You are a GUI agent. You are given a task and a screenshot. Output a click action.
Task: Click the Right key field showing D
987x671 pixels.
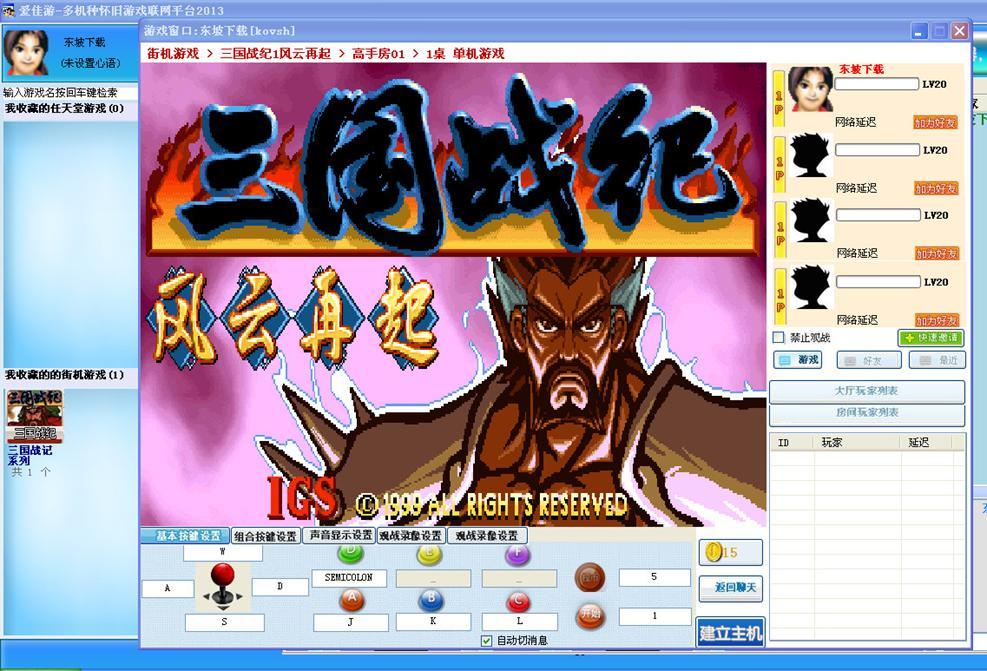pyautogui.click(x=280, y=586)
